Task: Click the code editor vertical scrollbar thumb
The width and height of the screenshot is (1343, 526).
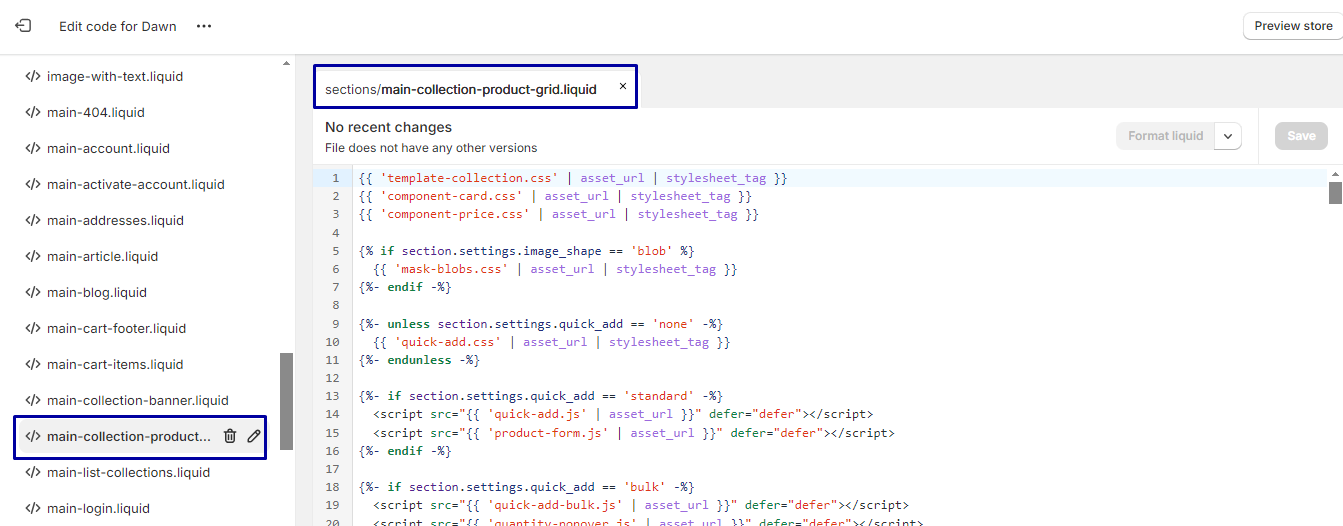Action: pos(1335,192)
